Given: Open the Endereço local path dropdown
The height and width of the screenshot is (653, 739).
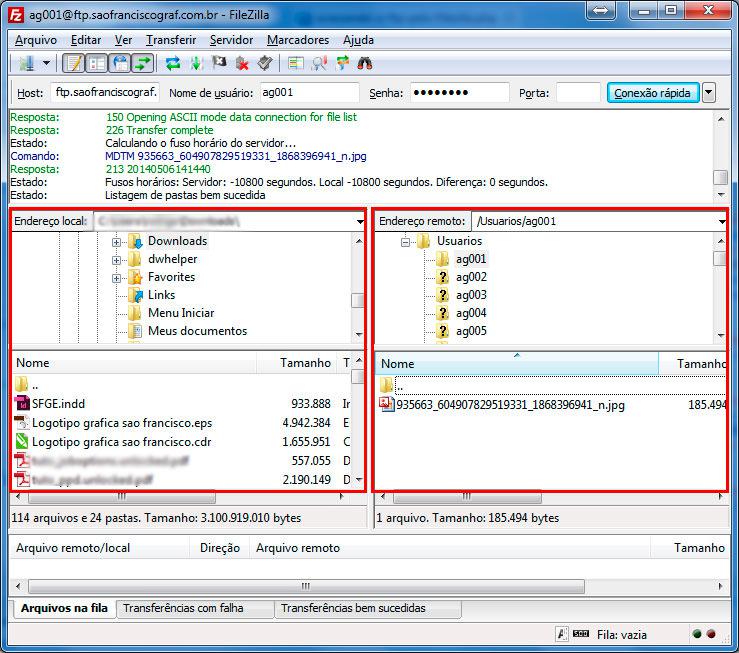Looking at the screenshot, I should 360,221.
